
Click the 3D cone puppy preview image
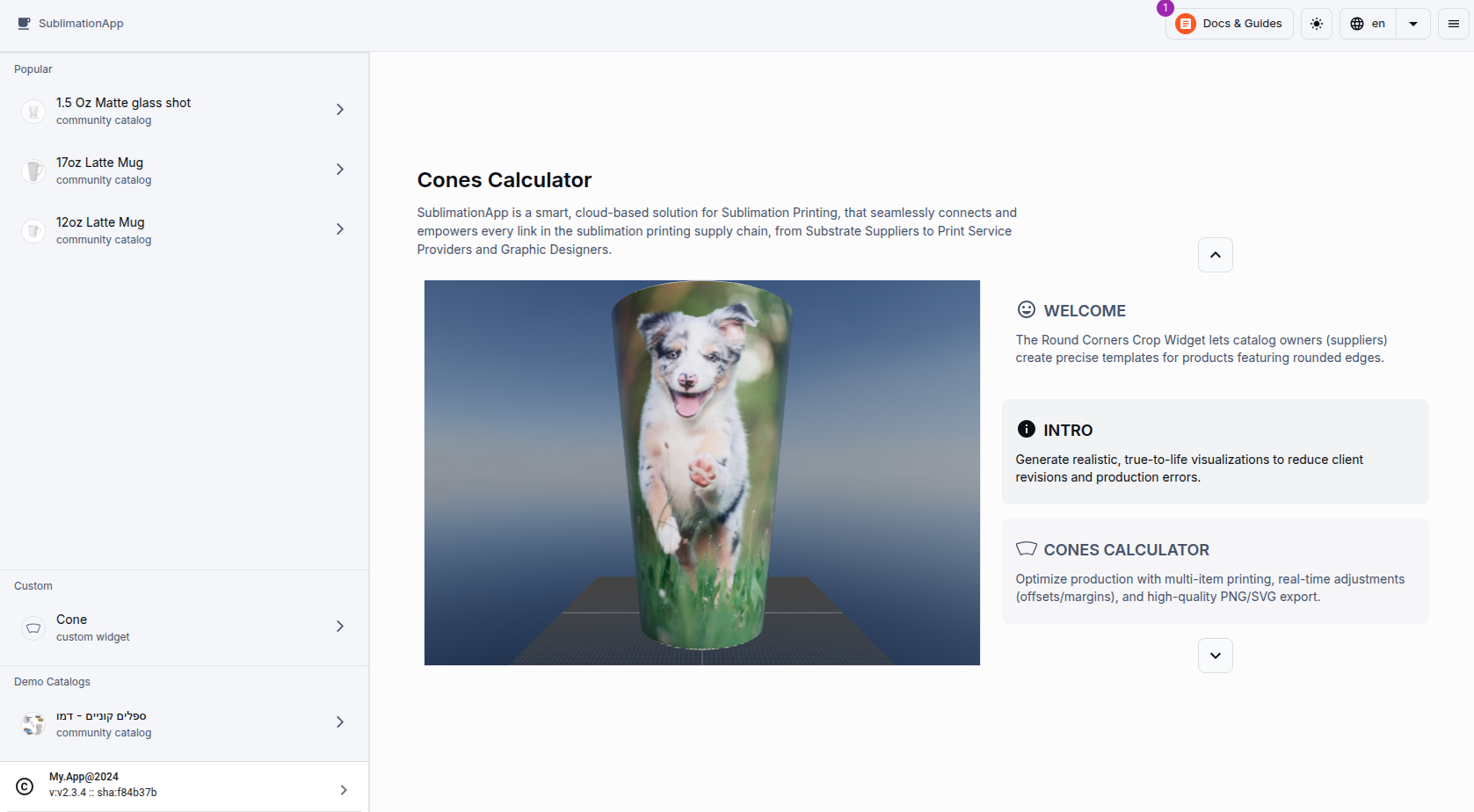pyautogui.click(x=702, y=473)
